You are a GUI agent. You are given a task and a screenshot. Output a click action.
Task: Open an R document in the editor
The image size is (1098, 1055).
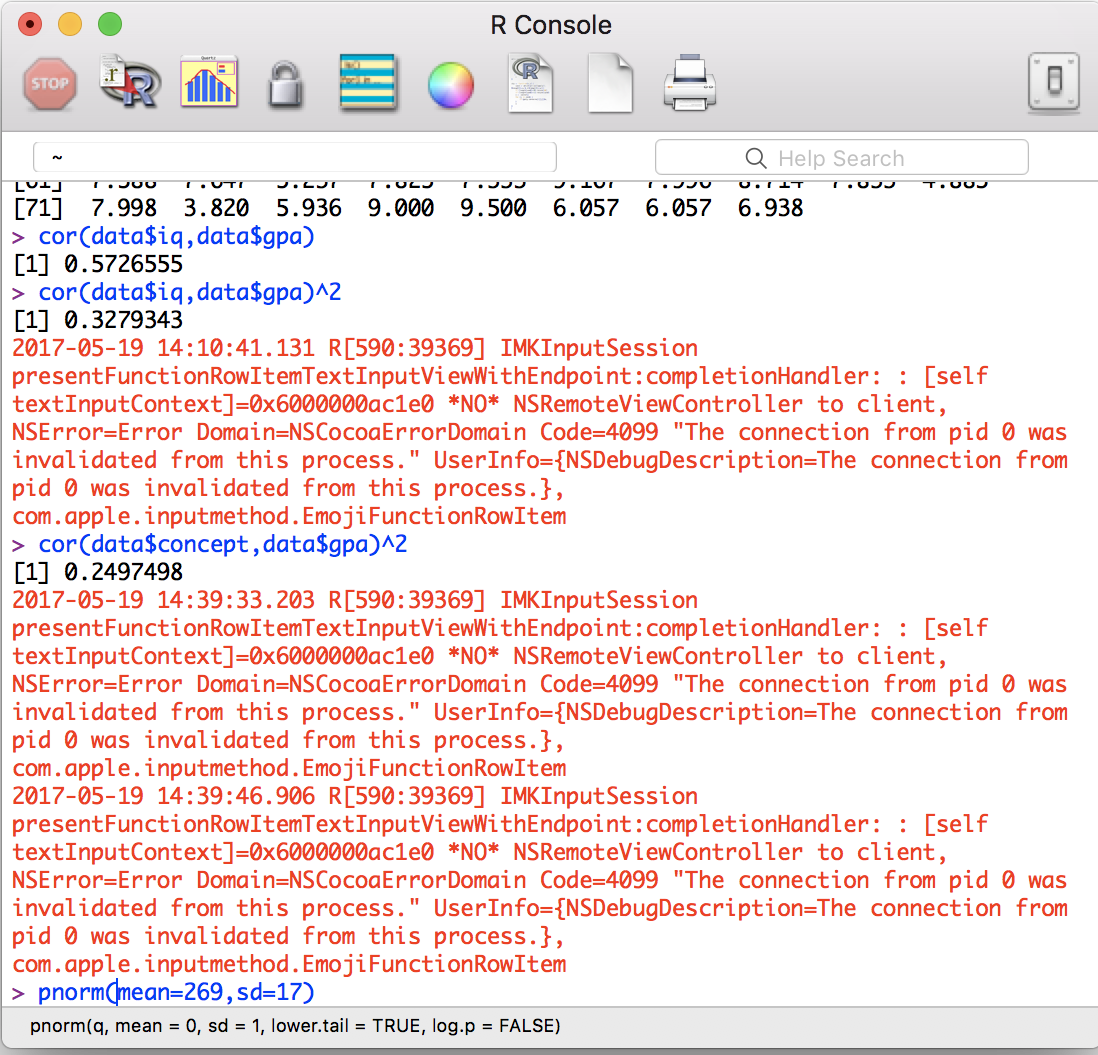tap(530, 84)
